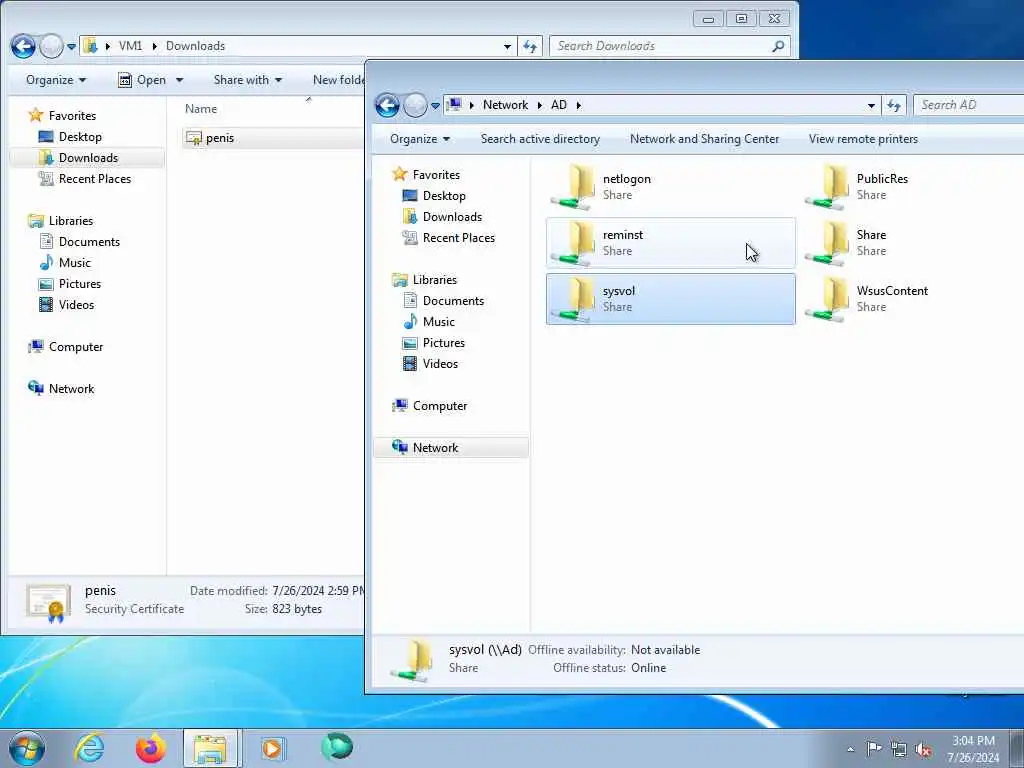1024x768 pixels.
Task: Open the green round taskbar application
Action: [x=337, y=746]
